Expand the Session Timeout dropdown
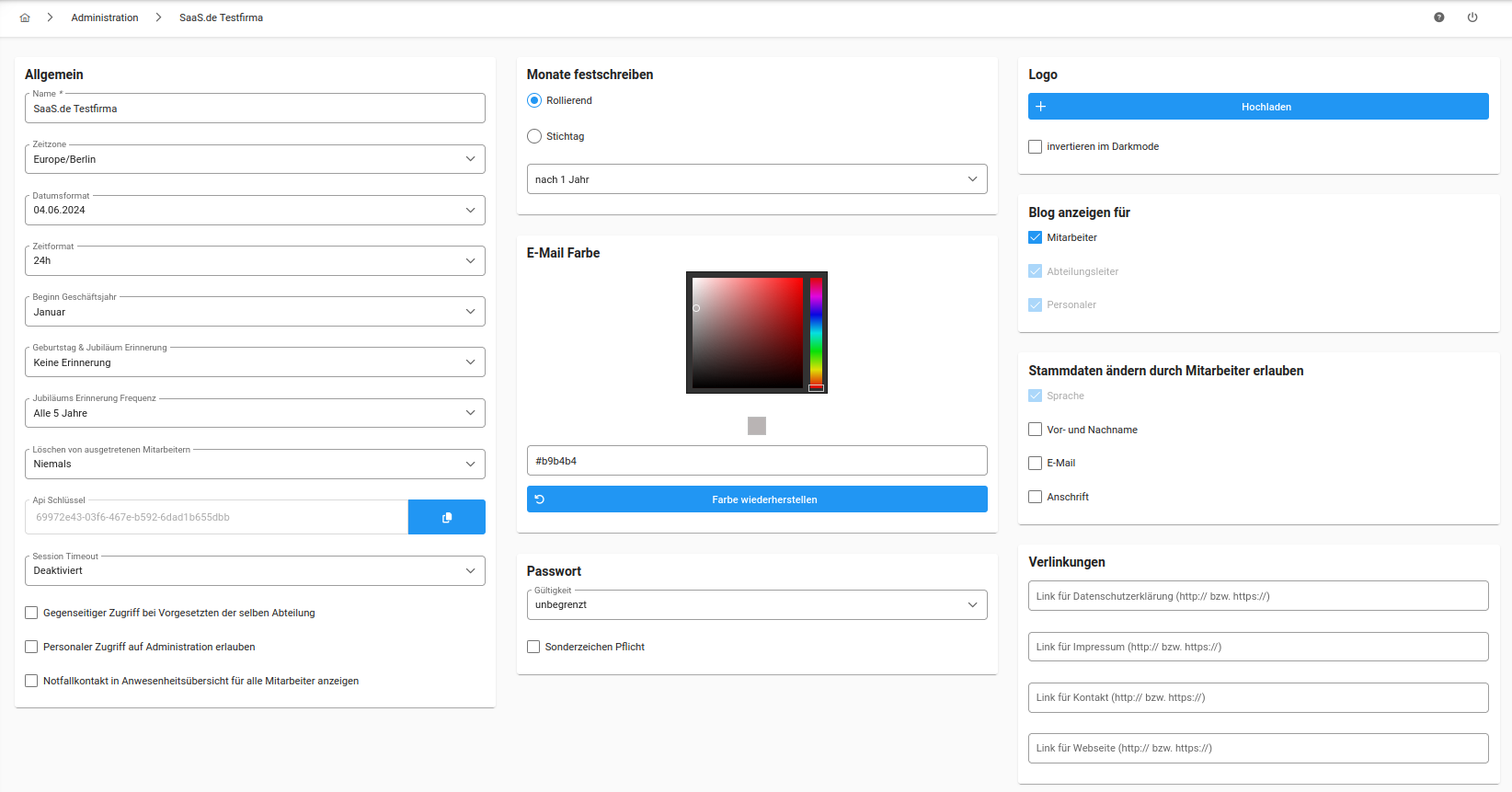Viewport: 1512px width, 792px height. [255, 570]
